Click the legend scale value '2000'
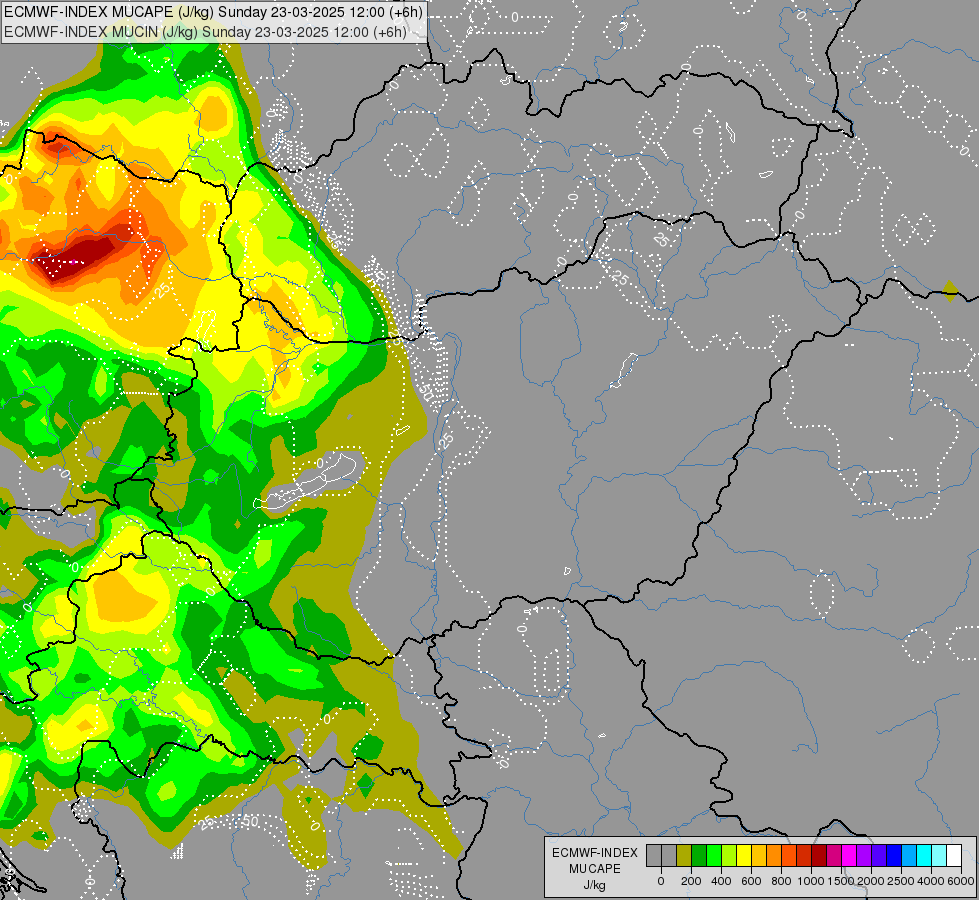979x900 pixels. pos(871,881)
